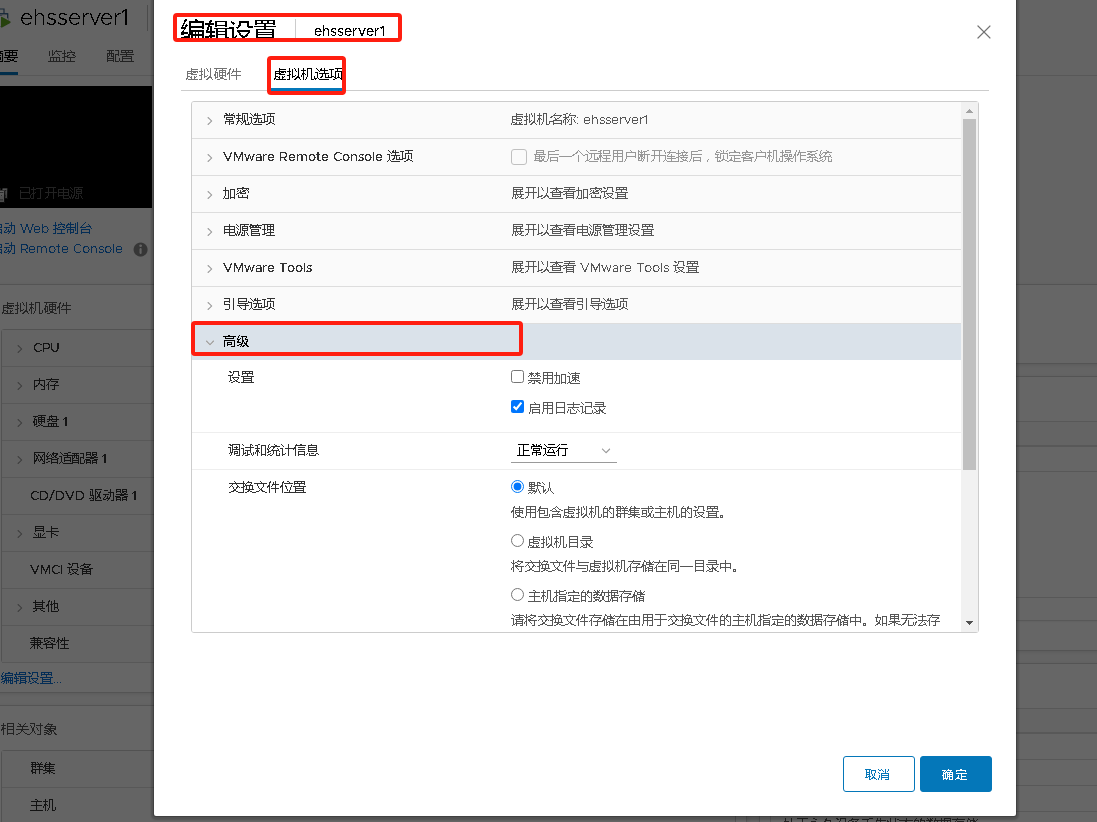Click the Web 控制台 launch link
Image resolution: width=1097 pixels, height=822 pixels.
[46, 229]
